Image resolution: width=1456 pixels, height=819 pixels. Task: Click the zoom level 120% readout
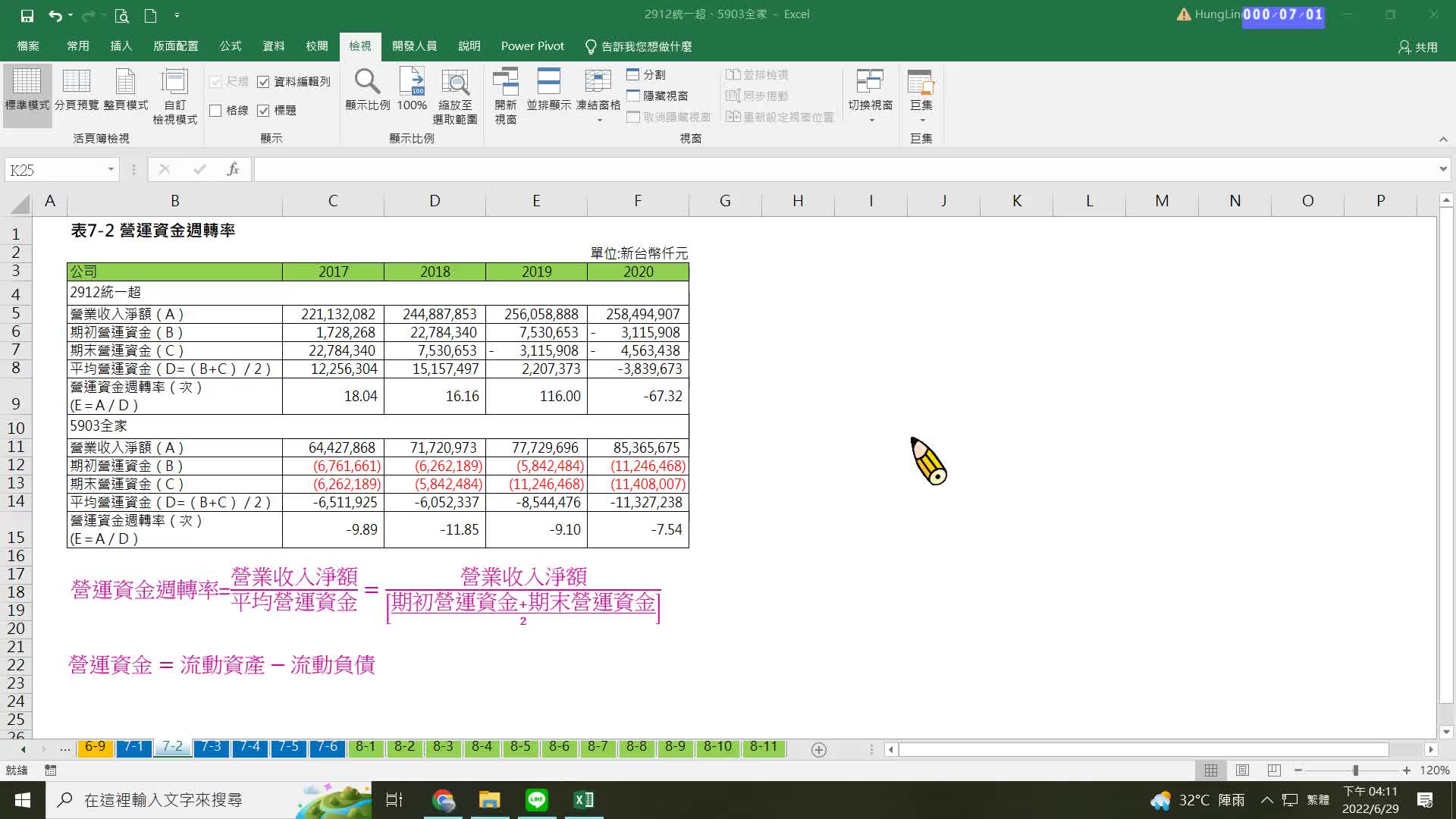pyautogui.click(x=1435, y=770)
